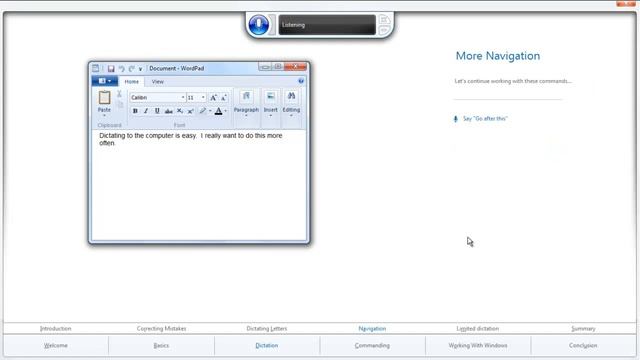
Task: Go to the Commanding chapter
Action: (372, 346)
